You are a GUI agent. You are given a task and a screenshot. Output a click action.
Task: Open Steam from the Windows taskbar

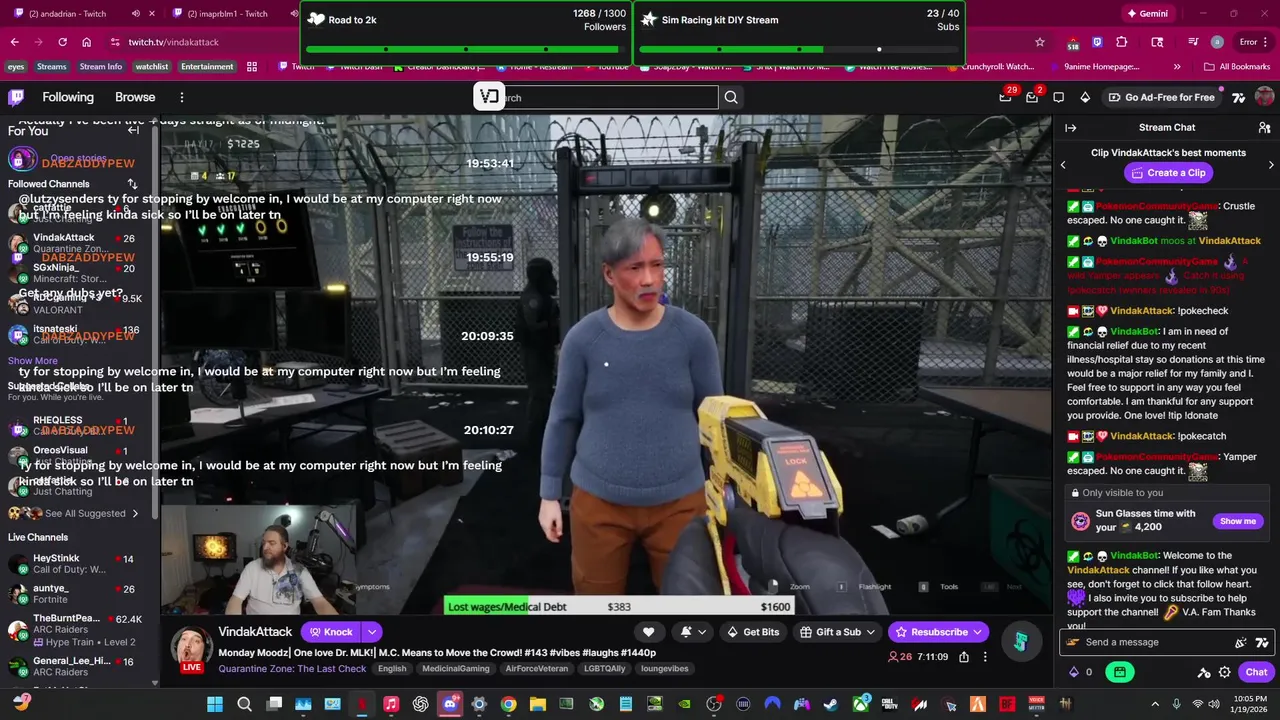point(831,704)
